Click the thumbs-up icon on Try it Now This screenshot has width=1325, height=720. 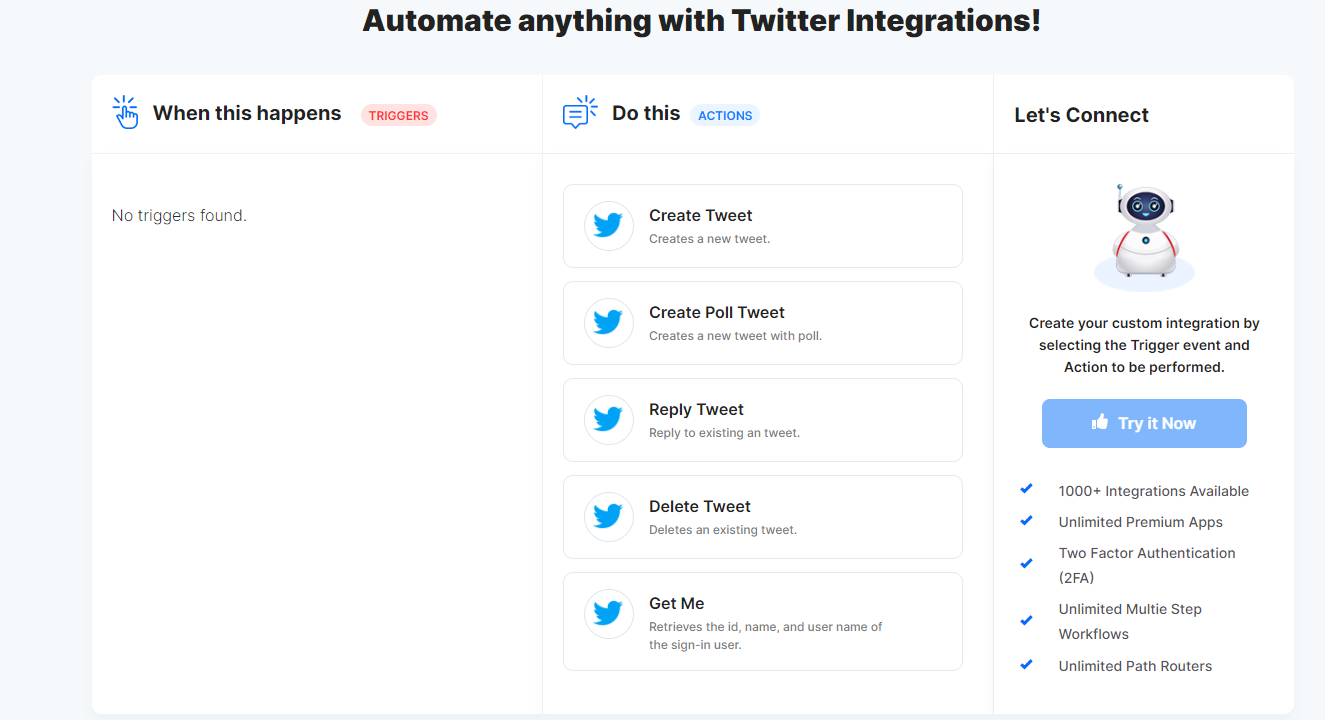pyautogui.click(x=1100, y=422)
